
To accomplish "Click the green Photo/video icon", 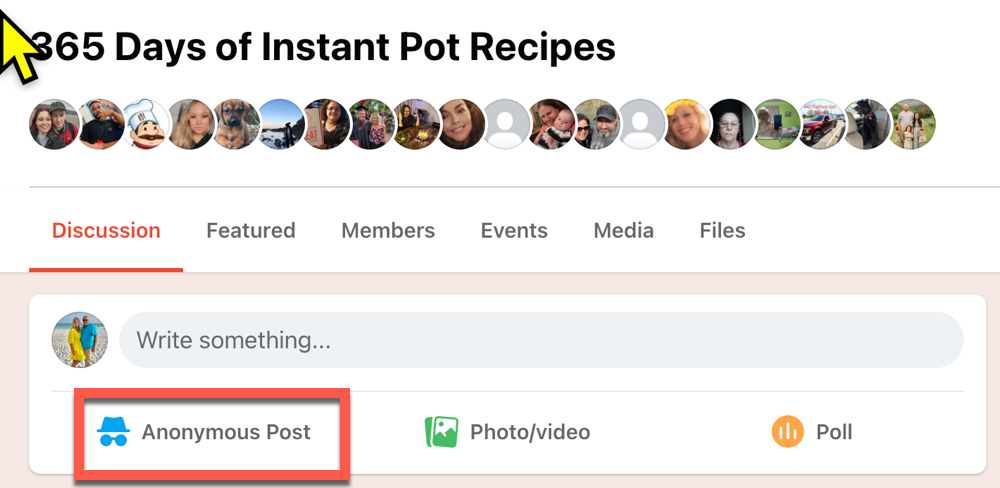I will pyautogui.click(x=441, y=432).
